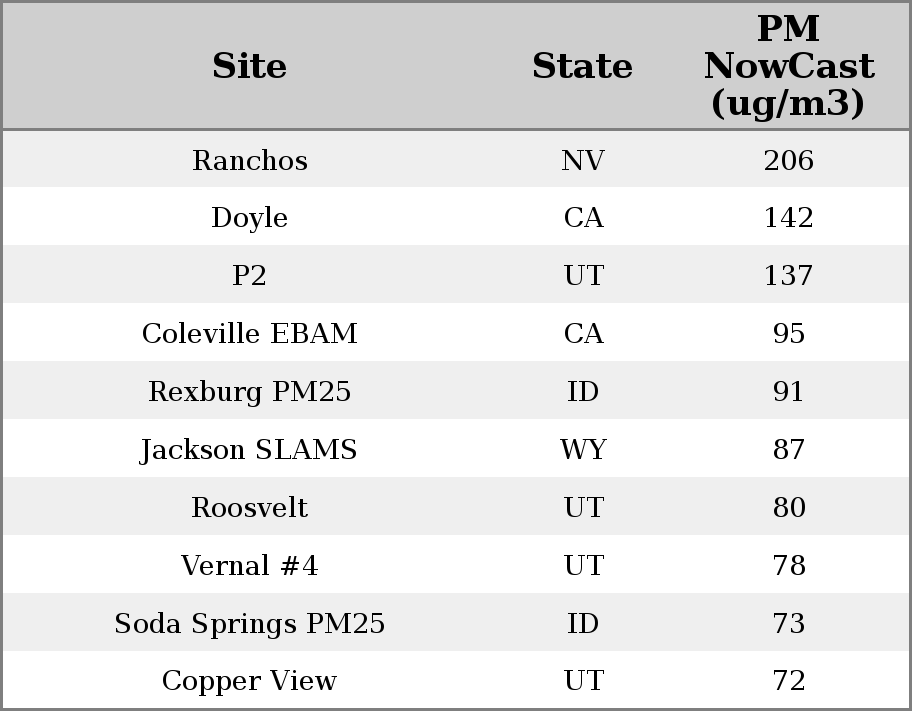Click the Roosvelt site cell
Viewport: 912px width, 711px height.
pyautogui.click(x=249, y=508)
